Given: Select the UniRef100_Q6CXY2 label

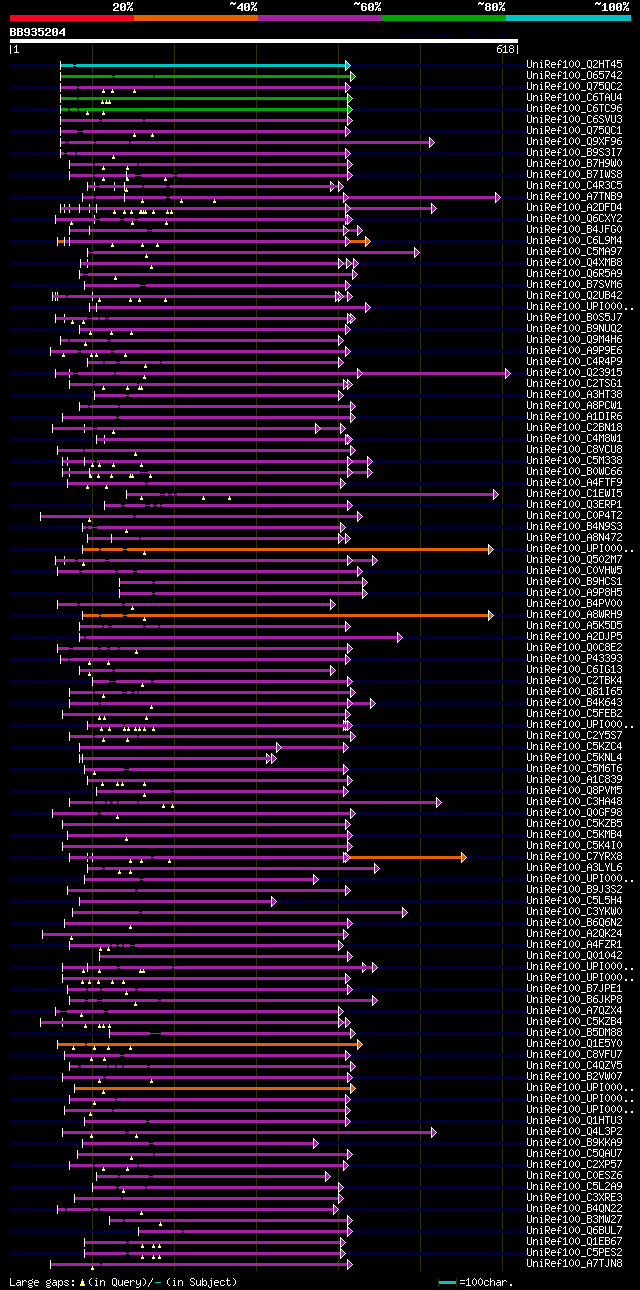Looking at the screenshot, I should coord(574,219).
